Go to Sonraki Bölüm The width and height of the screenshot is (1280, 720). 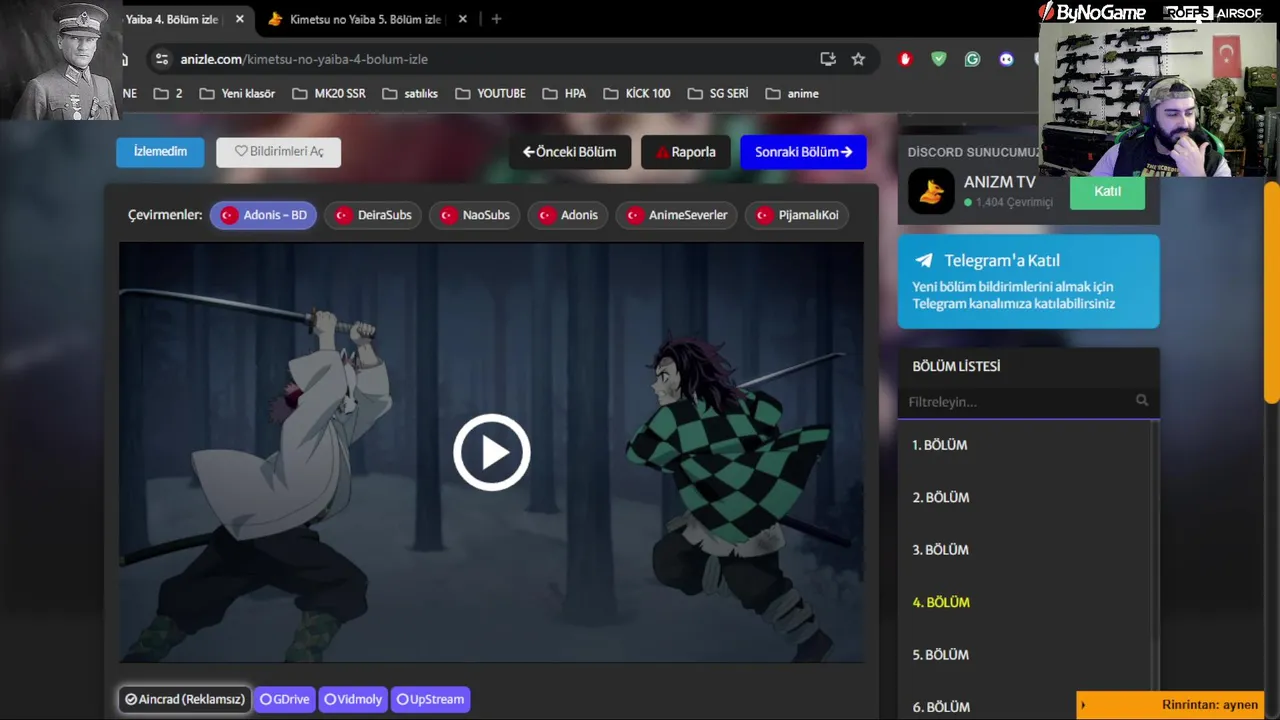pyautogui.click(x=803, y=152)
